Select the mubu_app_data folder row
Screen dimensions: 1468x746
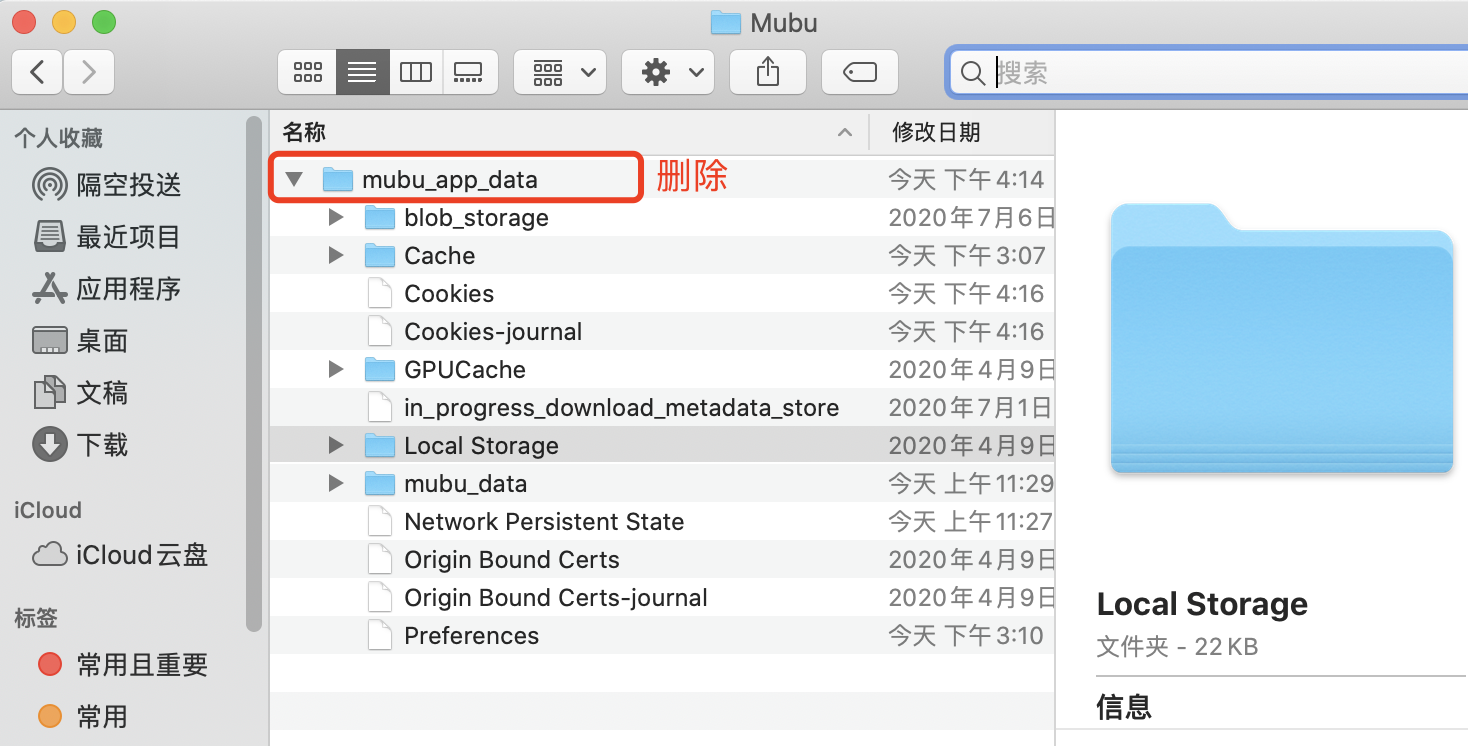click(x=662, y=180)
